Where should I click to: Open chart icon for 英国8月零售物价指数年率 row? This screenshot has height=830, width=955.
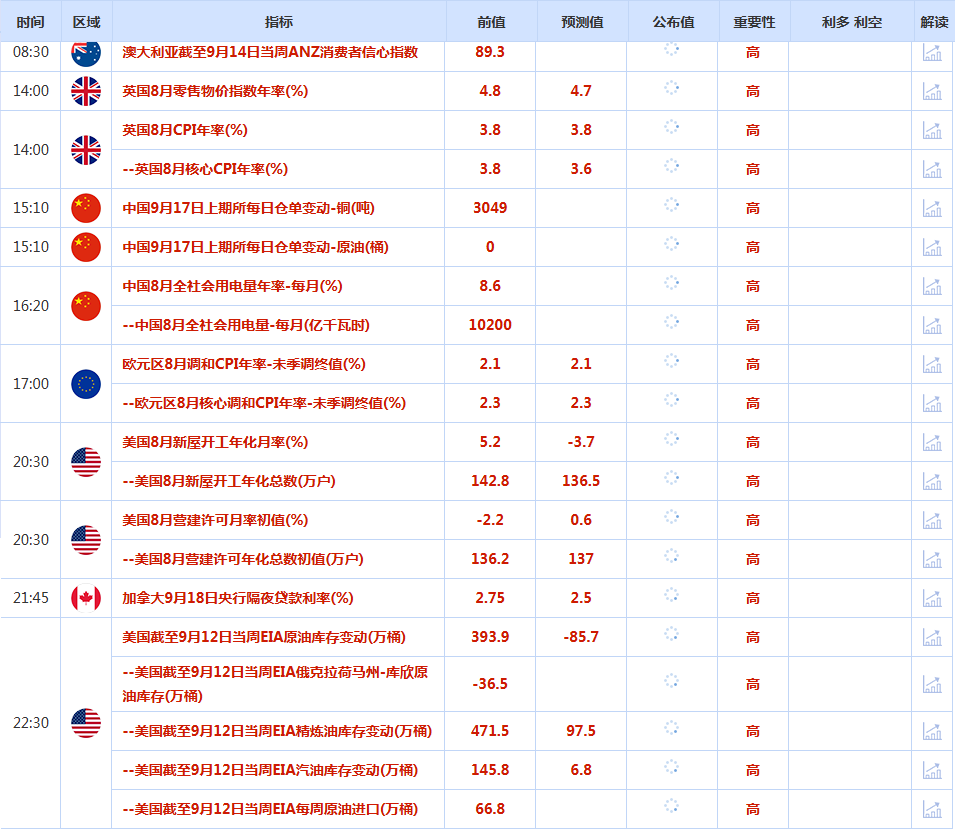point(932,92)
